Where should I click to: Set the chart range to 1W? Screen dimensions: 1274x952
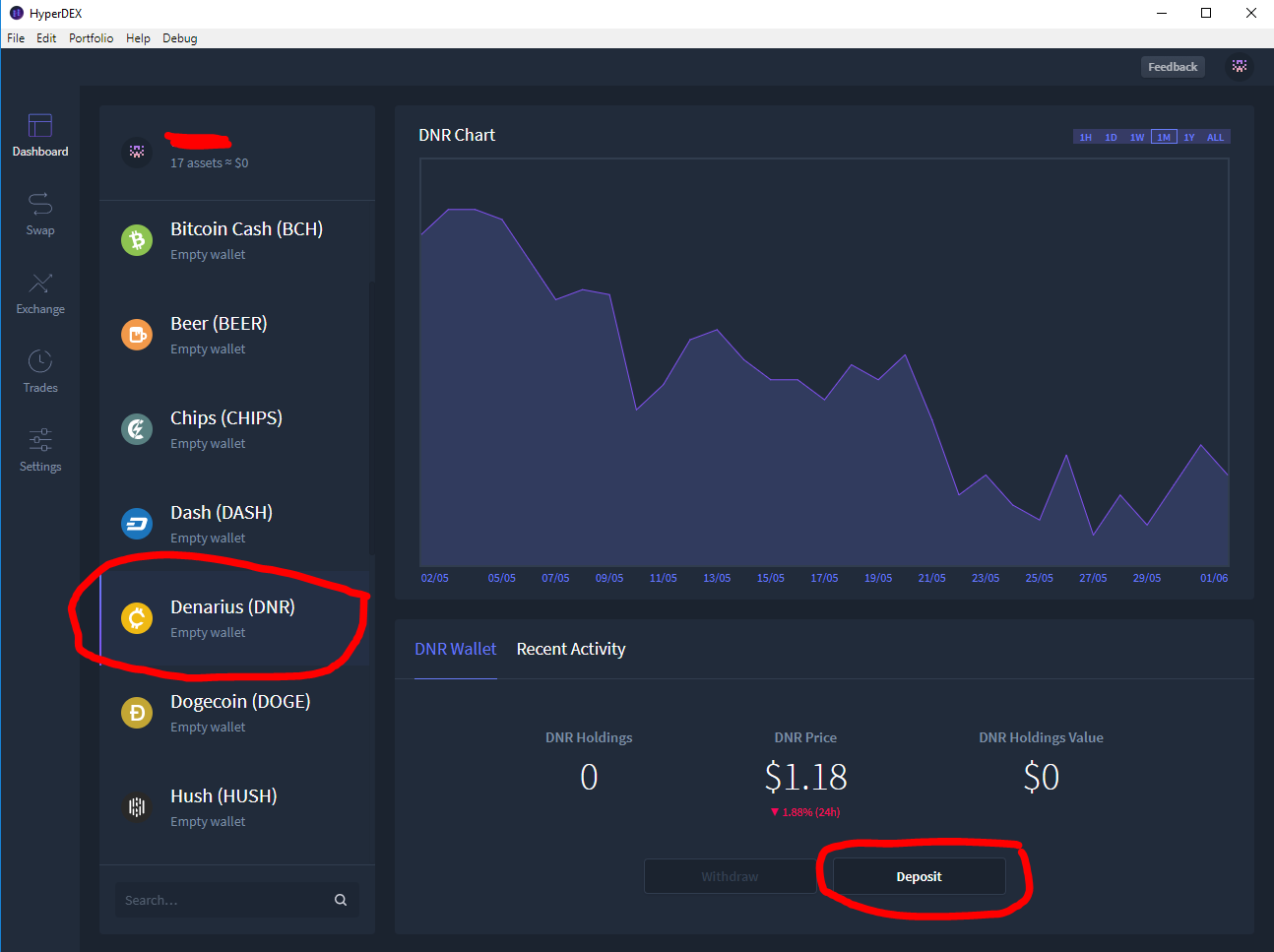[1137, 137]
